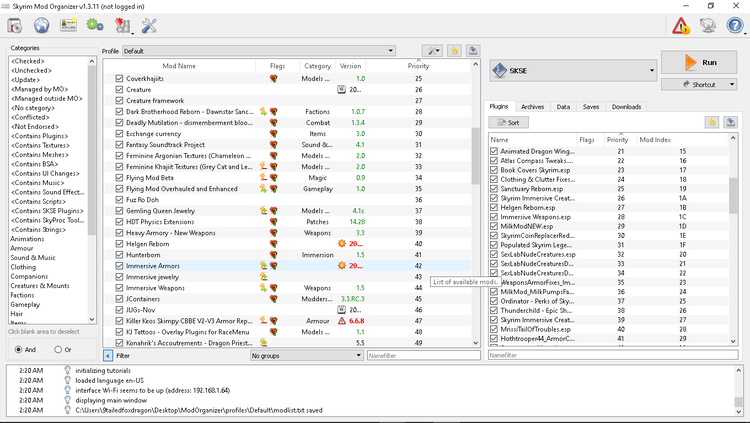This screenshot has width=750, height=423.
Task: Click conflict flag on Flying Mod Beta row
Action: coord(263,178)
